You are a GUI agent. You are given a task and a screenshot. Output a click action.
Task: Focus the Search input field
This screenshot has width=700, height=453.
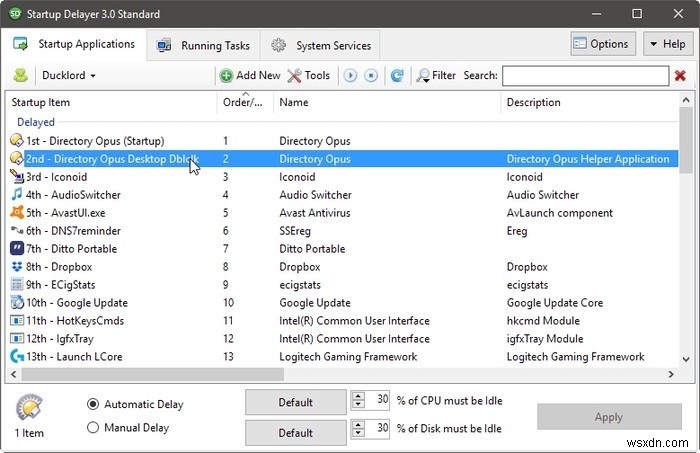pos(585,75)
